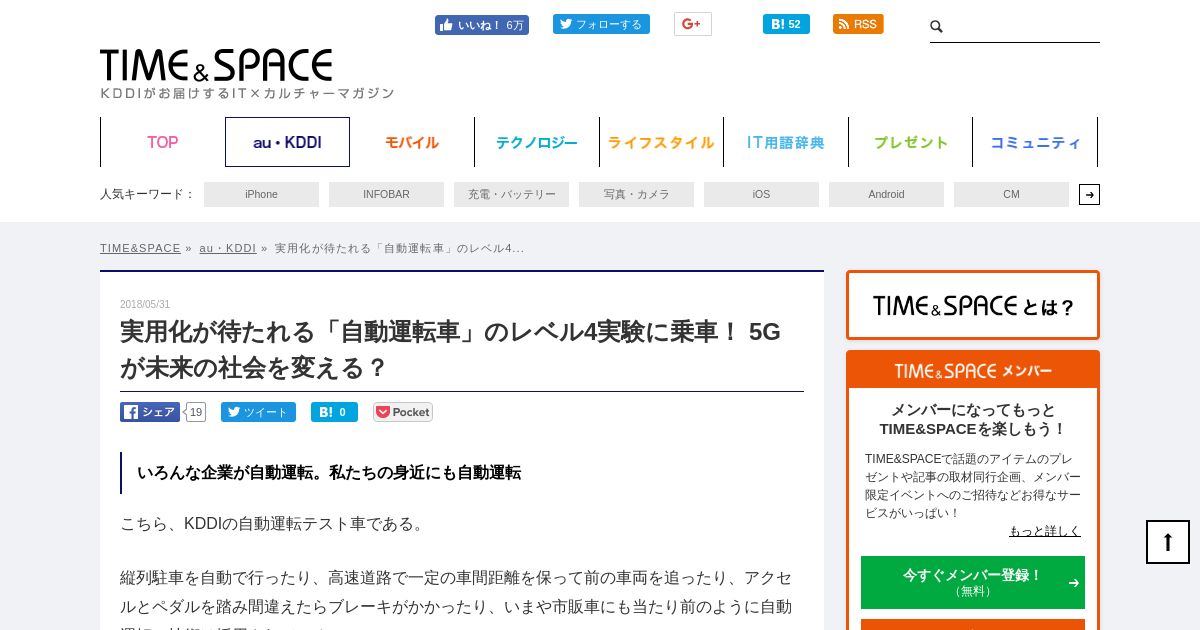Click the search magnifier icon
Screen dimensions: 1200x630
(937, 27)
